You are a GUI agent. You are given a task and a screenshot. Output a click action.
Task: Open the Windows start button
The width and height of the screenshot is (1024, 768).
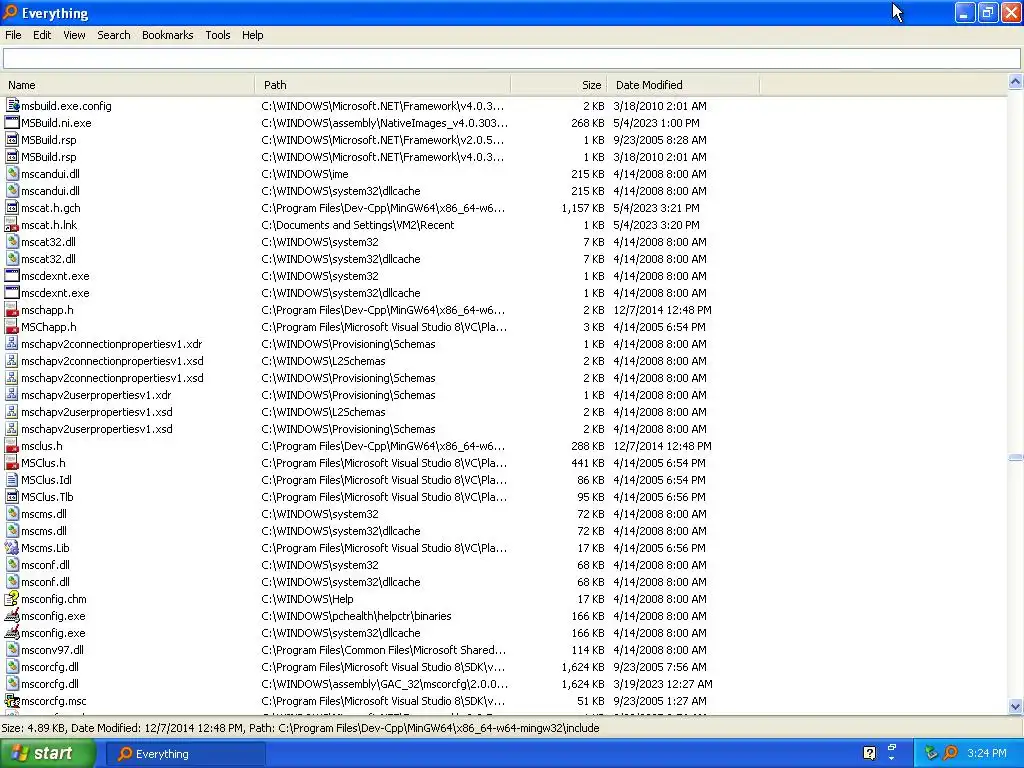point(48,754)
